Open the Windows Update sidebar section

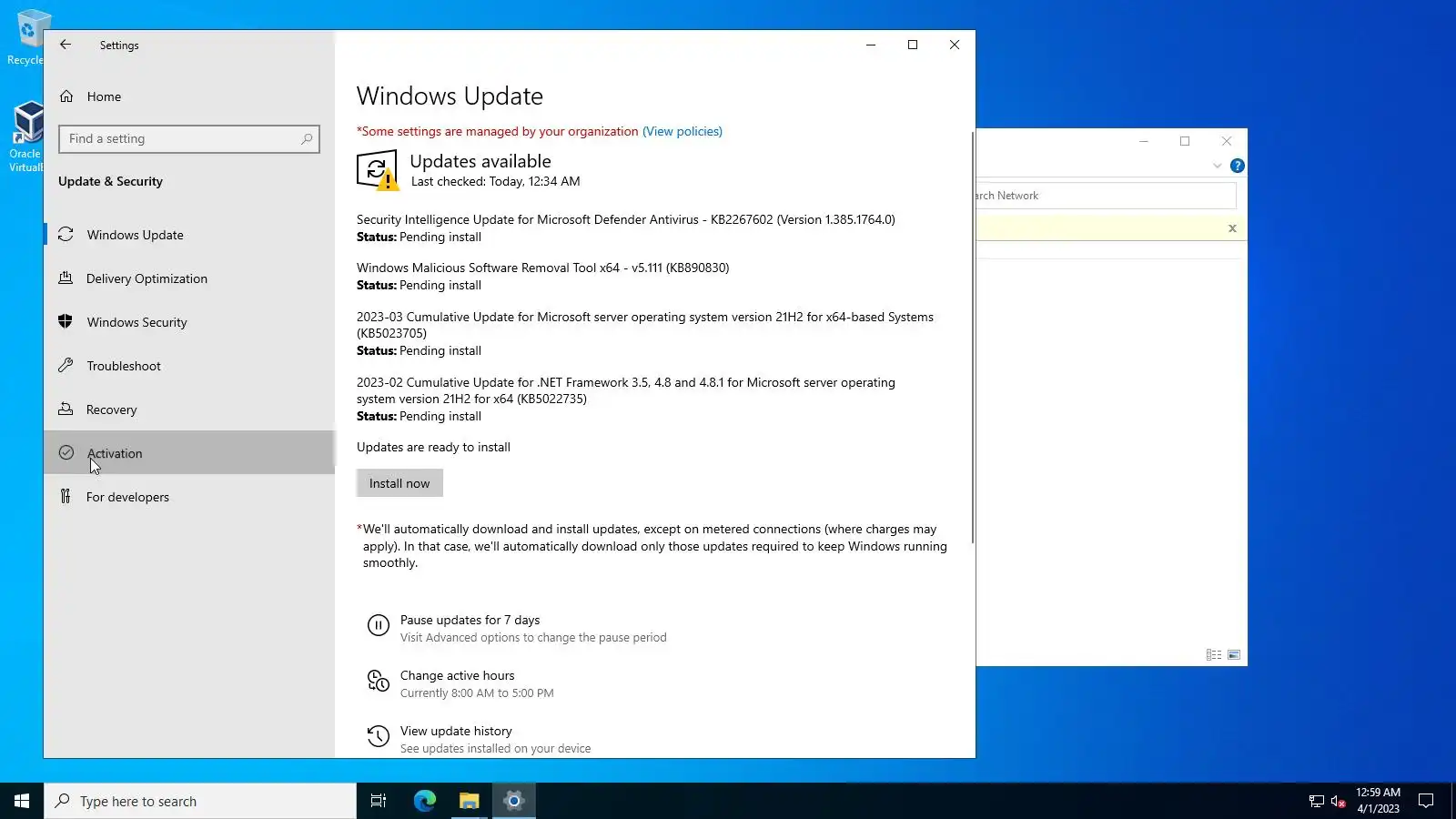(189, 235)
